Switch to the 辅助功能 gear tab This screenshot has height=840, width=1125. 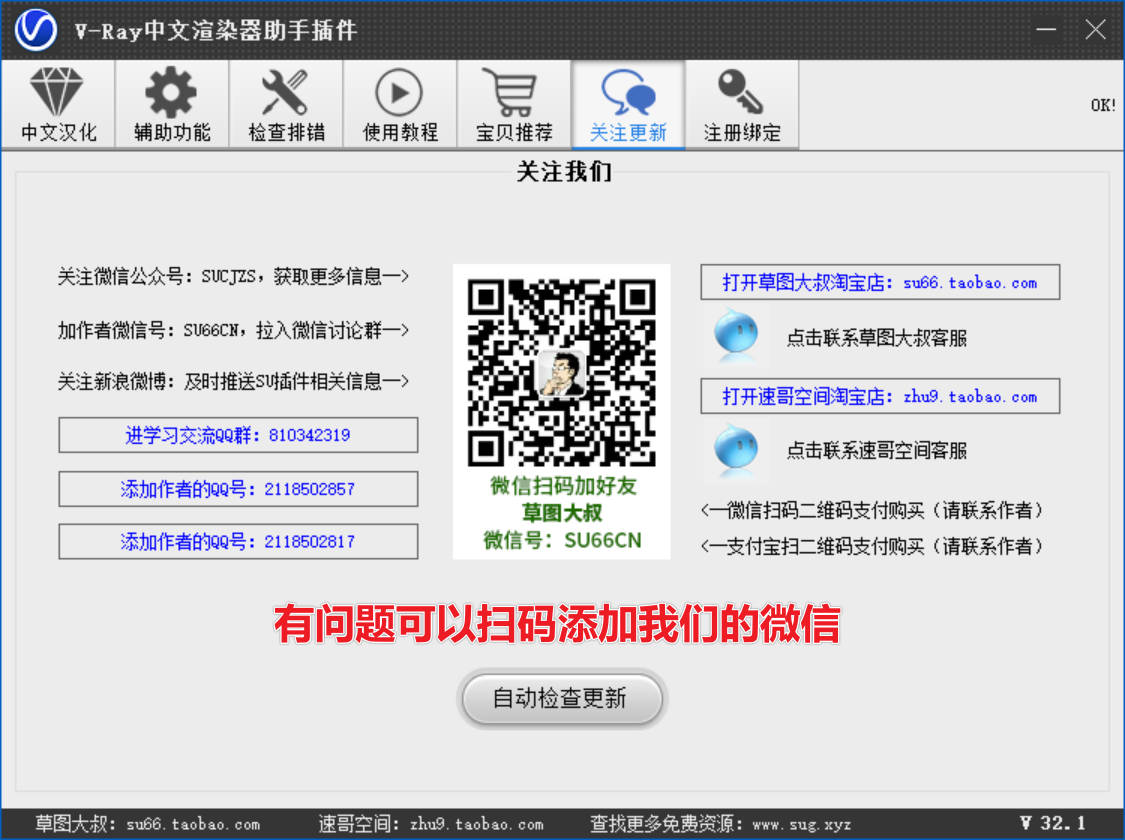pyautogui.click(x=172, y=105)
